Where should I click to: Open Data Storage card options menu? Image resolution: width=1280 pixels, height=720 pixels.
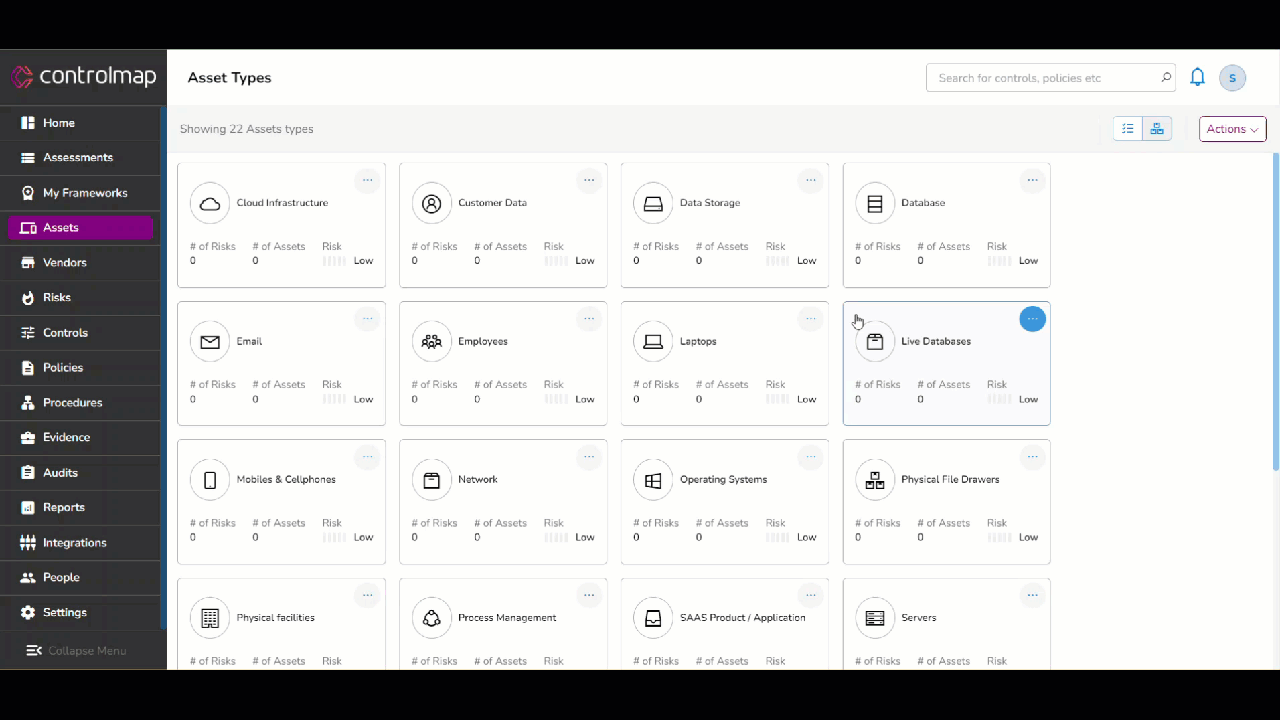click(x=811, y=181)
